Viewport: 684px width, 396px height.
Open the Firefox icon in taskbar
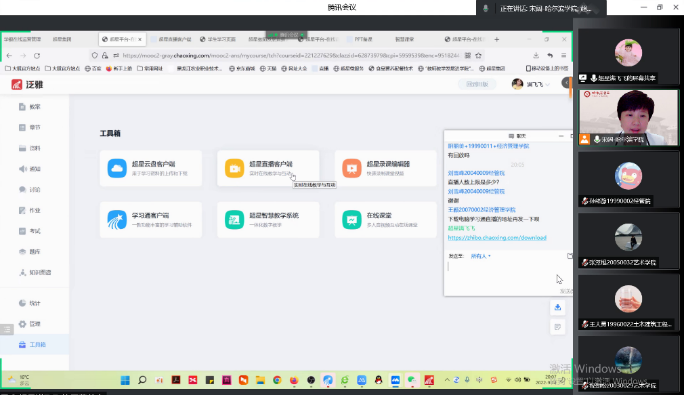pyautogui.click(x=294, y=380)
